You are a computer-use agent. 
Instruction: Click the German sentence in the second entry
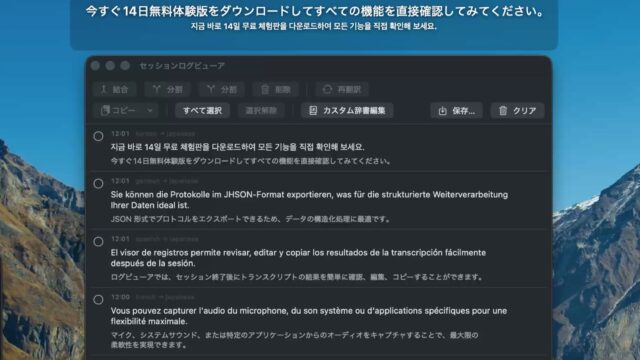pos(309,200)
